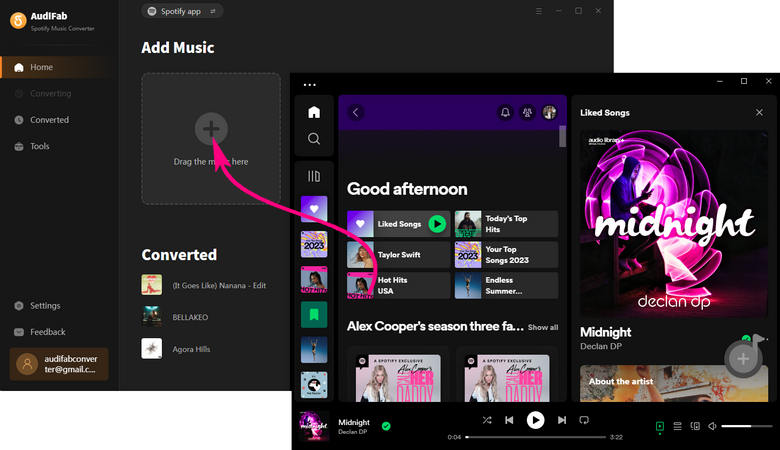Screen dimensions: 780x450
Task: Open Hot Hits playlist in library sidebar
Action: click(x=314, y=279)
